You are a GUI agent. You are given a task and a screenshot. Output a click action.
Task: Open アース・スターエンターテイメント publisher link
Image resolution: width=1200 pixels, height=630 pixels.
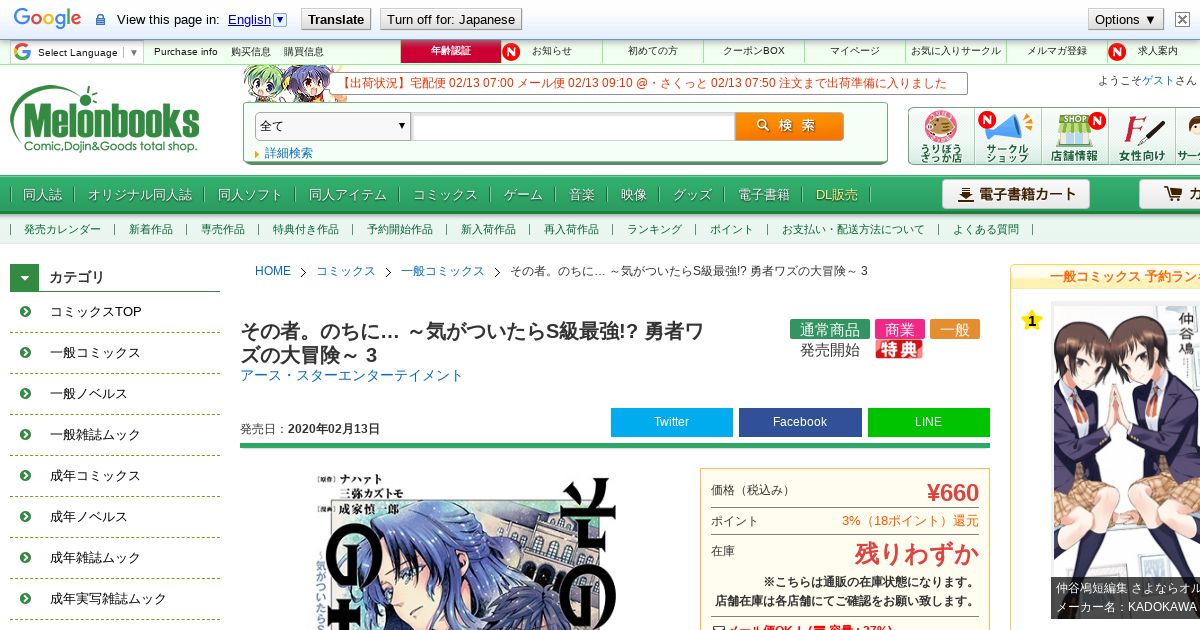(352, 375)
